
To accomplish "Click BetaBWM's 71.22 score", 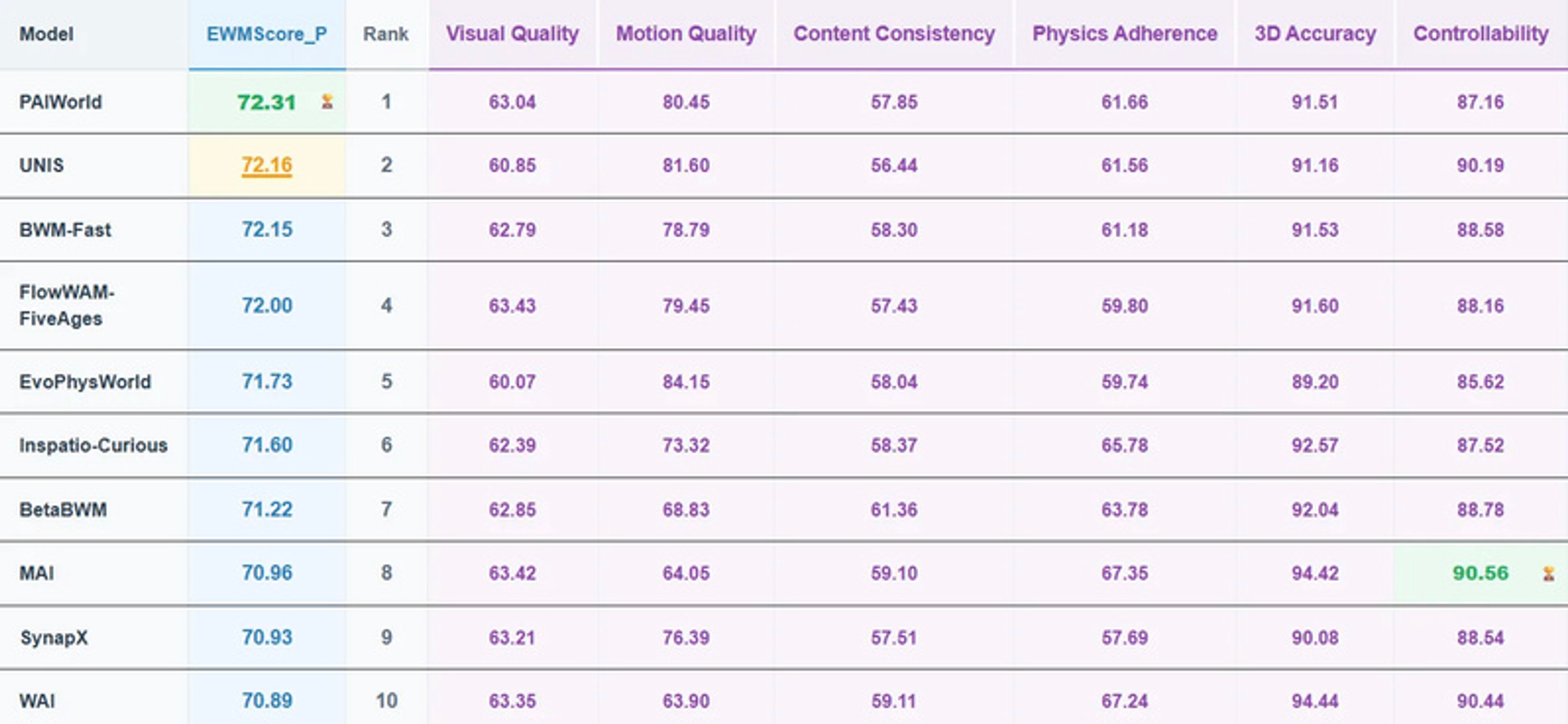I will (267, 509).
